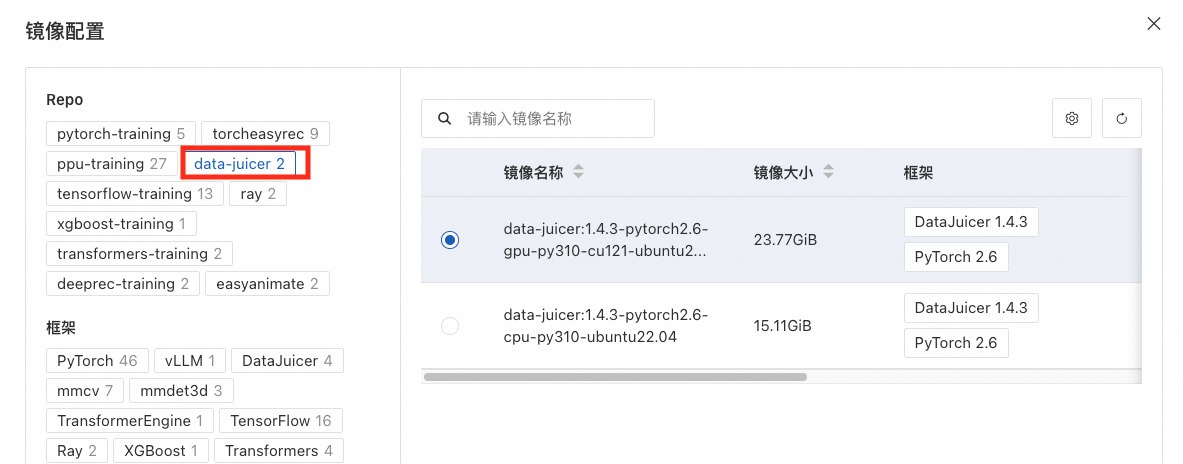Filter by easyanimate repo tag
1183x464 pixels.
coord(267,284)
